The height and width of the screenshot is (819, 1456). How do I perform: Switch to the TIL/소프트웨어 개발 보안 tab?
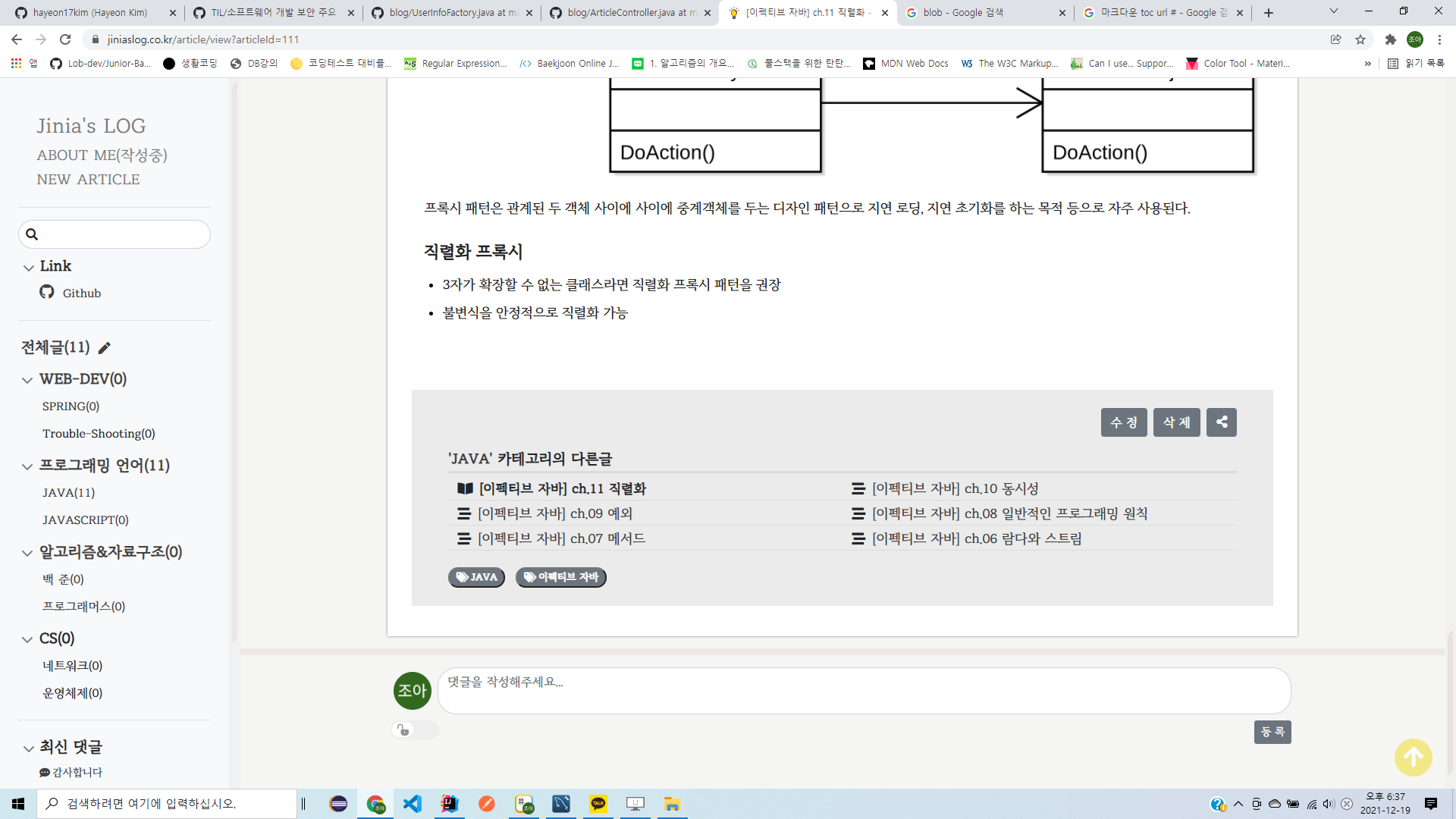273,13
